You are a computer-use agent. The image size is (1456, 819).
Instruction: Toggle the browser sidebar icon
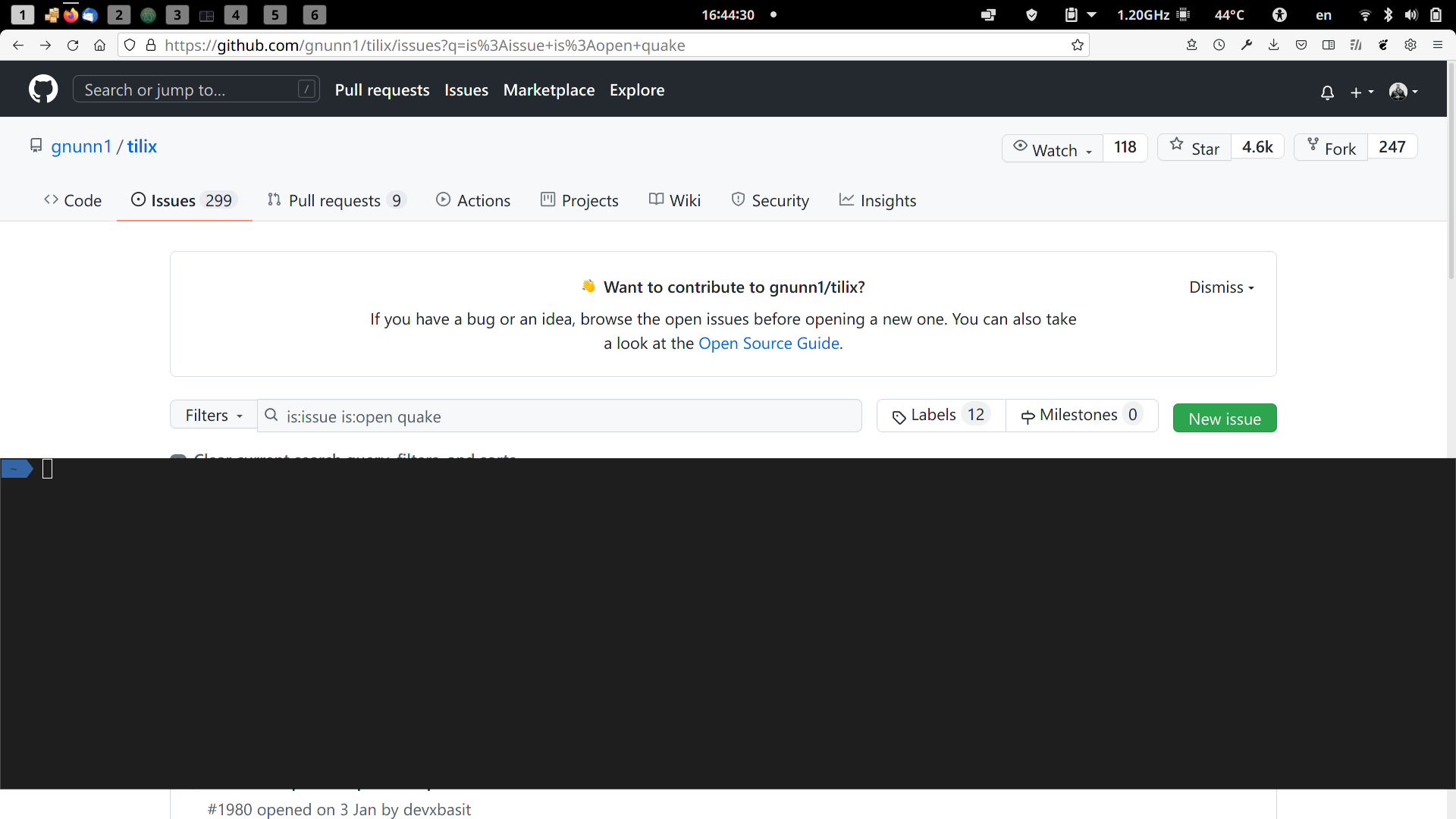[1329, 45]
